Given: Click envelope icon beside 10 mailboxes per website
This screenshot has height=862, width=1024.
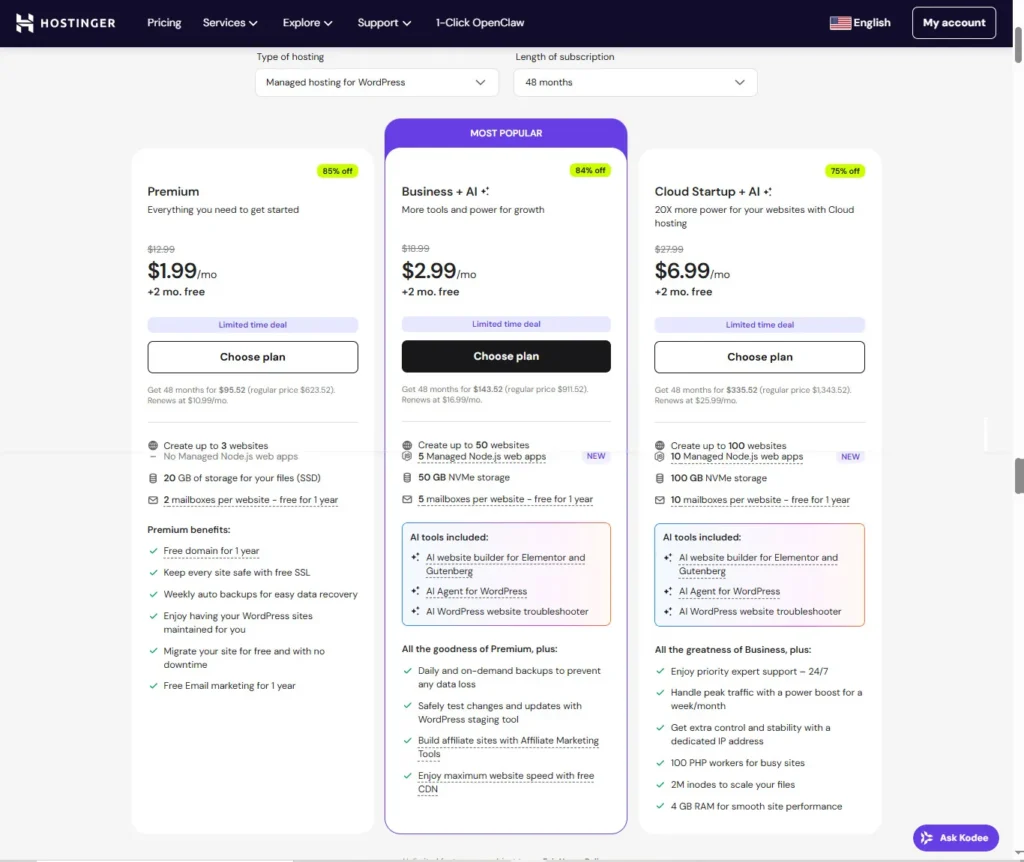Looking at the screenshot, I should click(660, 500).
